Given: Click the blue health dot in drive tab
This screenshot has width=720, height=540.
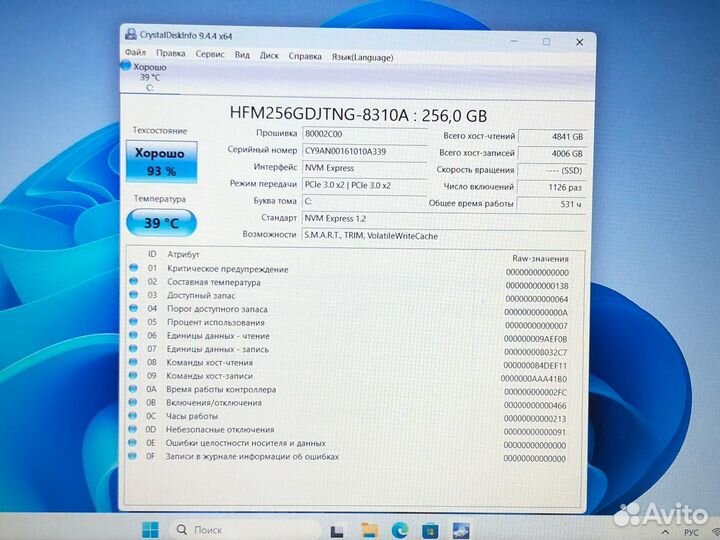Looking at the screenshot, I should [126, 66].
